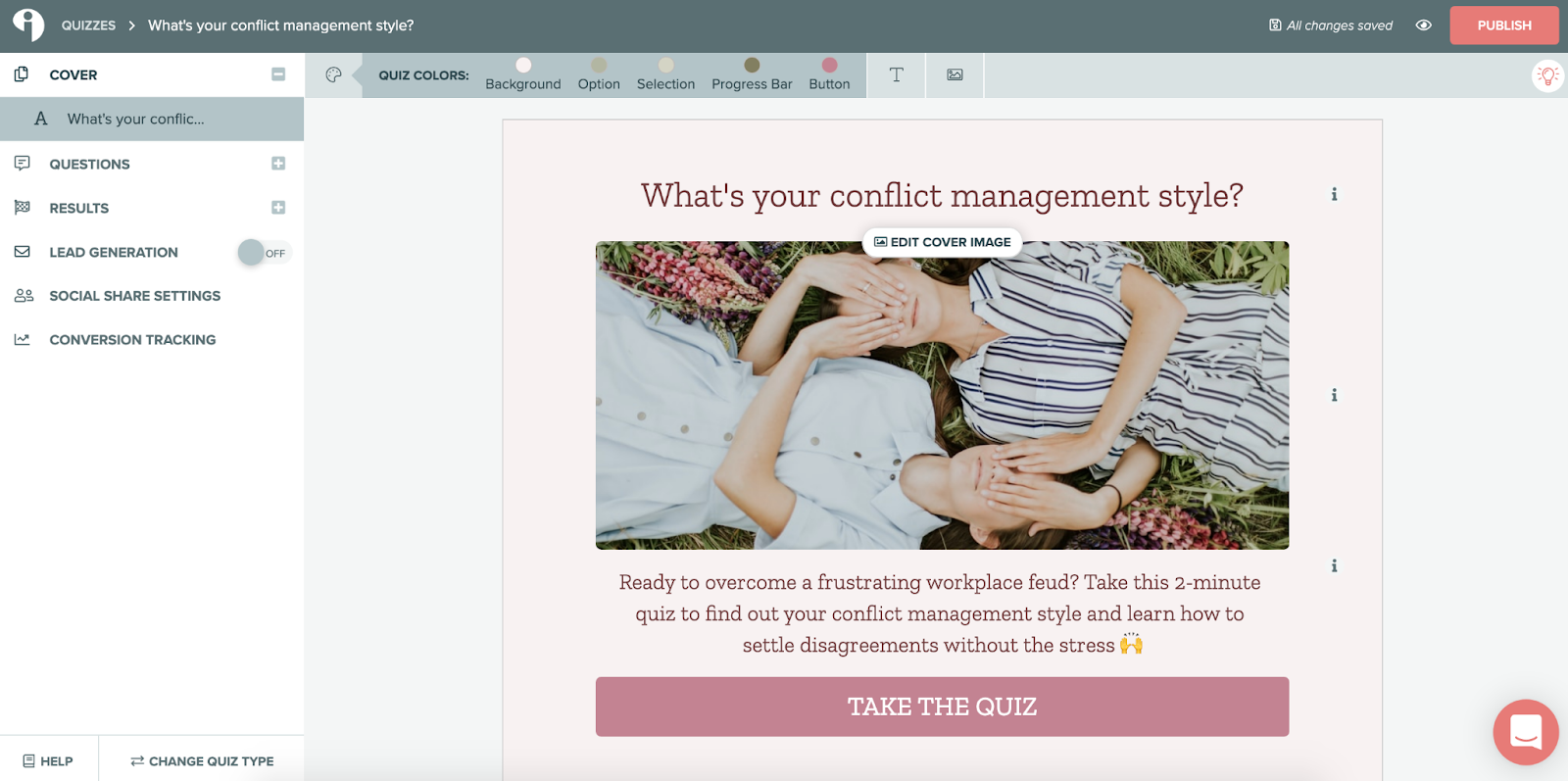Viewport: 1568px width, 781px height.
Task: Pick the Option color swatch
Action: pos(599,65)
